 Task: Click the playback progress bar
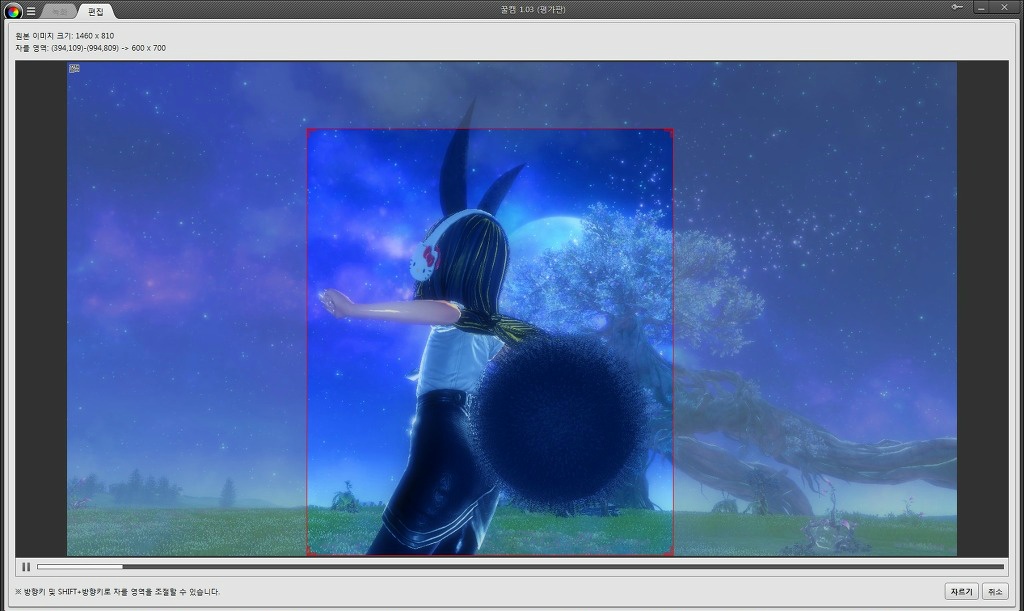(x=520, y=567)
